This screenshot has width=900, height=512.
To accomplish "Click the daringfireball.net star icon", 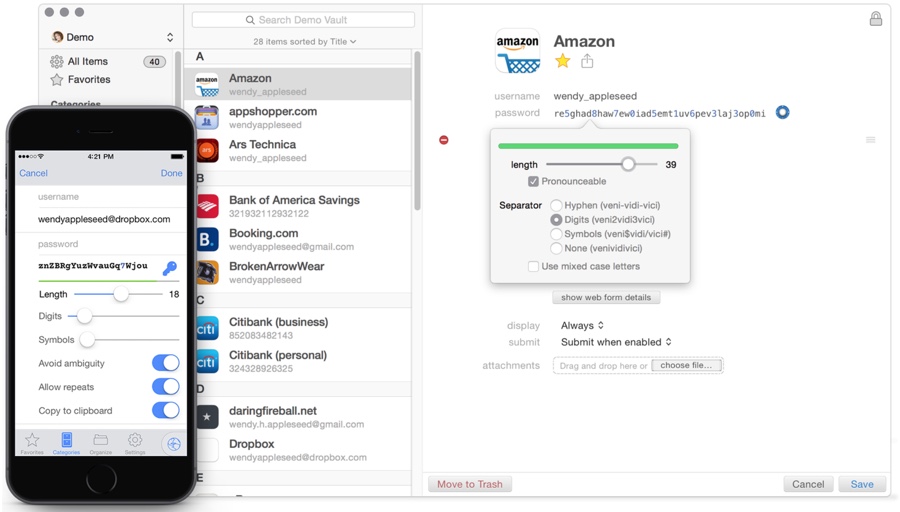I will coord(207,417).
